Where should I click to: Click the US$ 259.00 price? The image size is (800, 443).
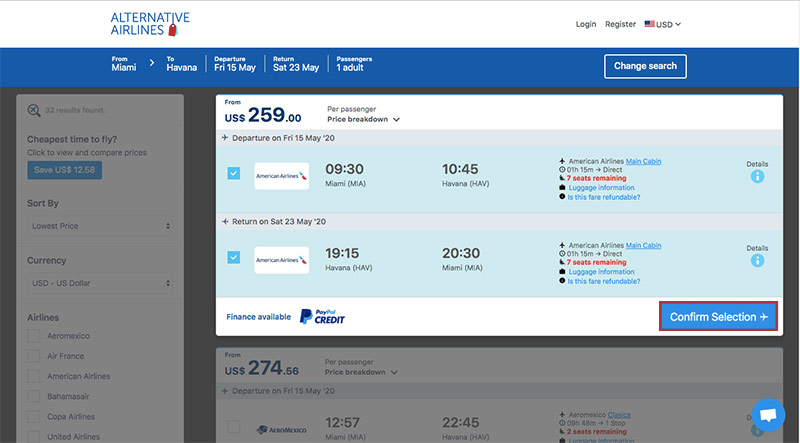click(263, 115)
